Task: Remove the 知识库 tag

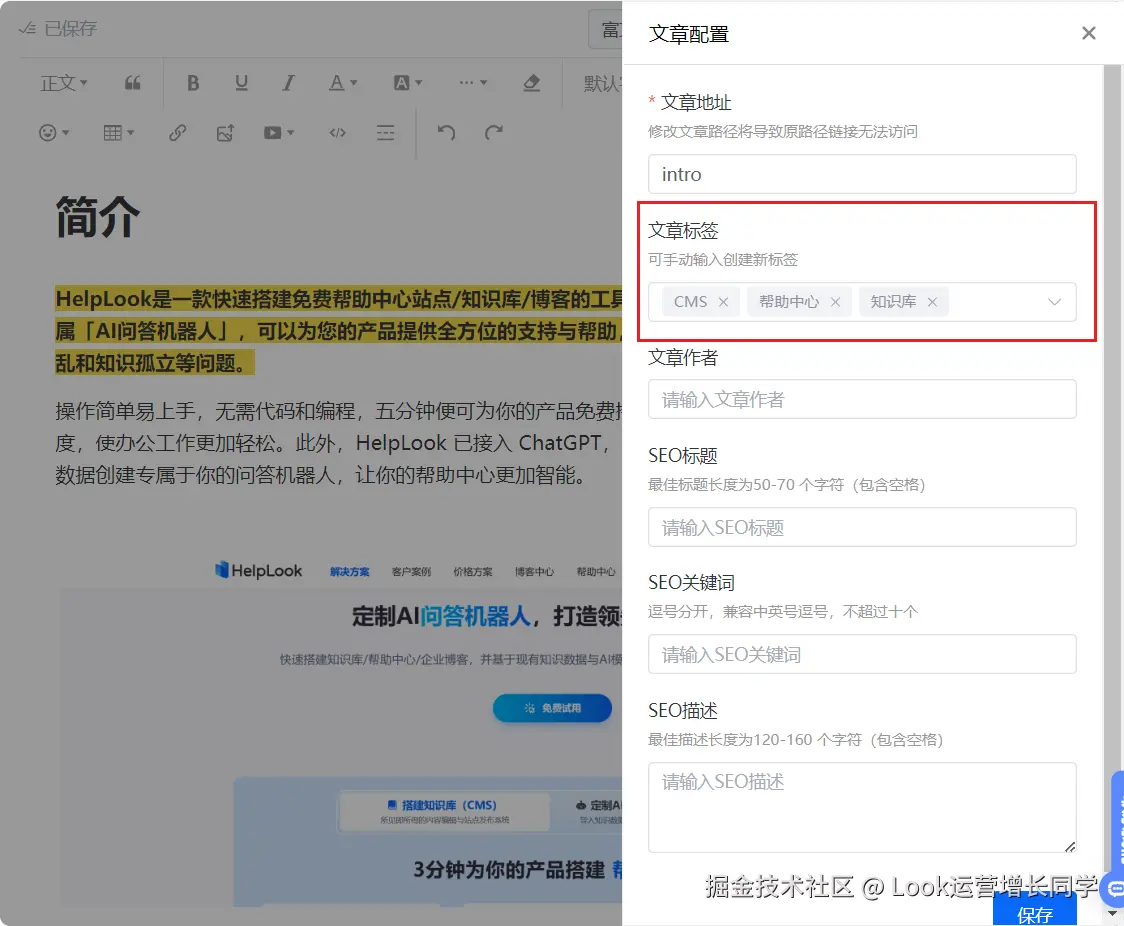Action: (932, 302)
